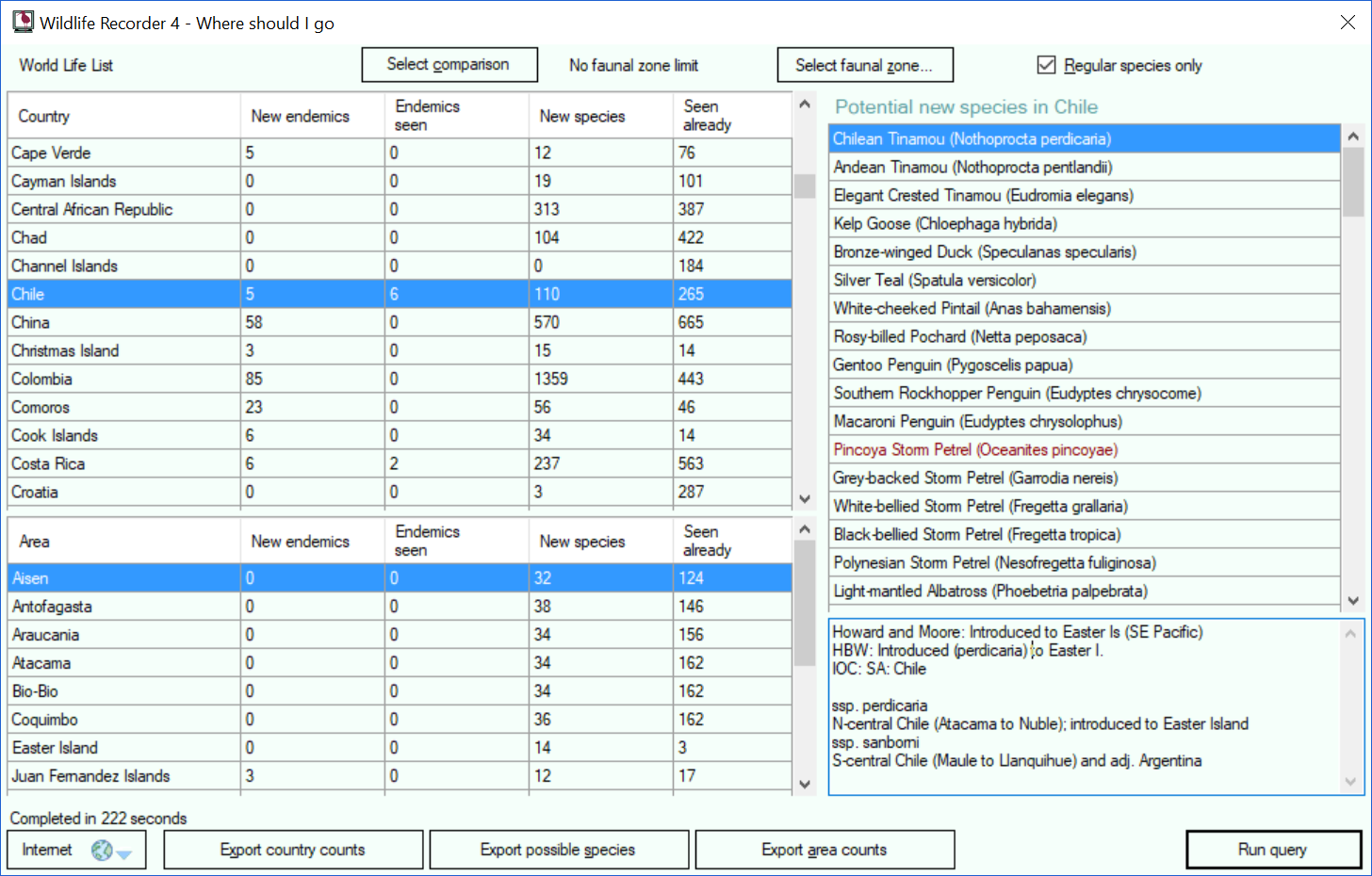
Task: Select Gentoo Penguin entry
Action: click(1085, 365)
